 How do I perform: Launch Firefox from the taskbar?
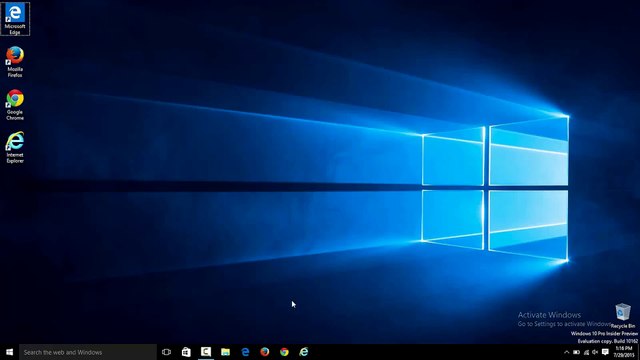coord(264,352)
